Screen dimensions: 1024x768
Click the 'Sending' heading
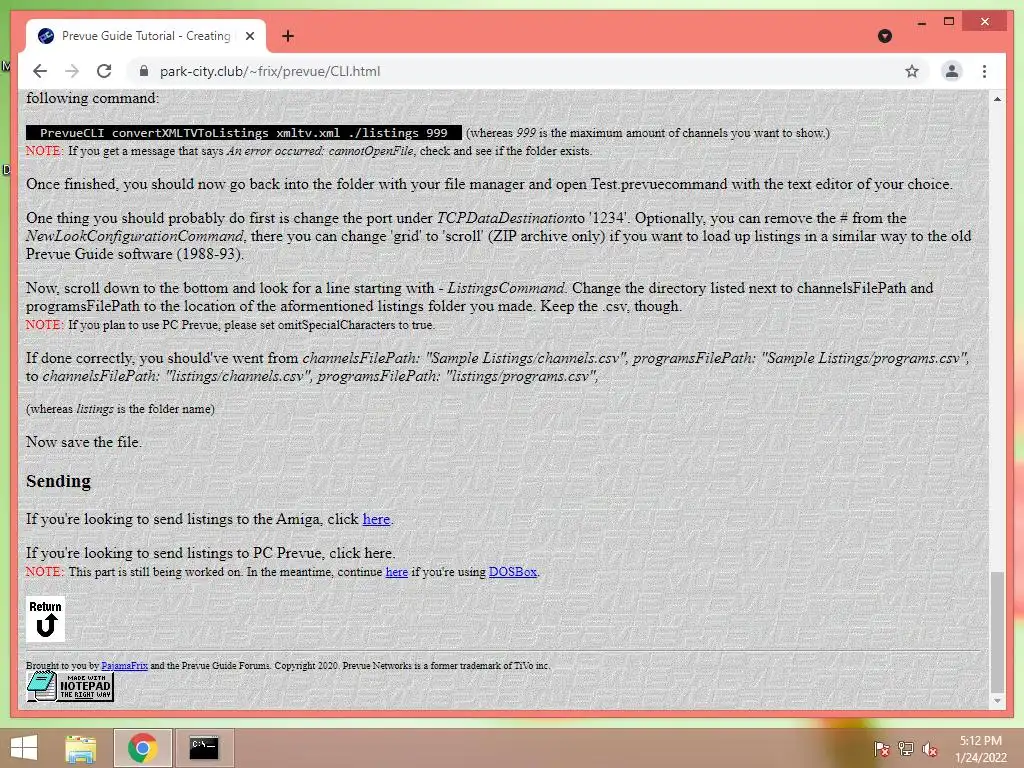58,481
